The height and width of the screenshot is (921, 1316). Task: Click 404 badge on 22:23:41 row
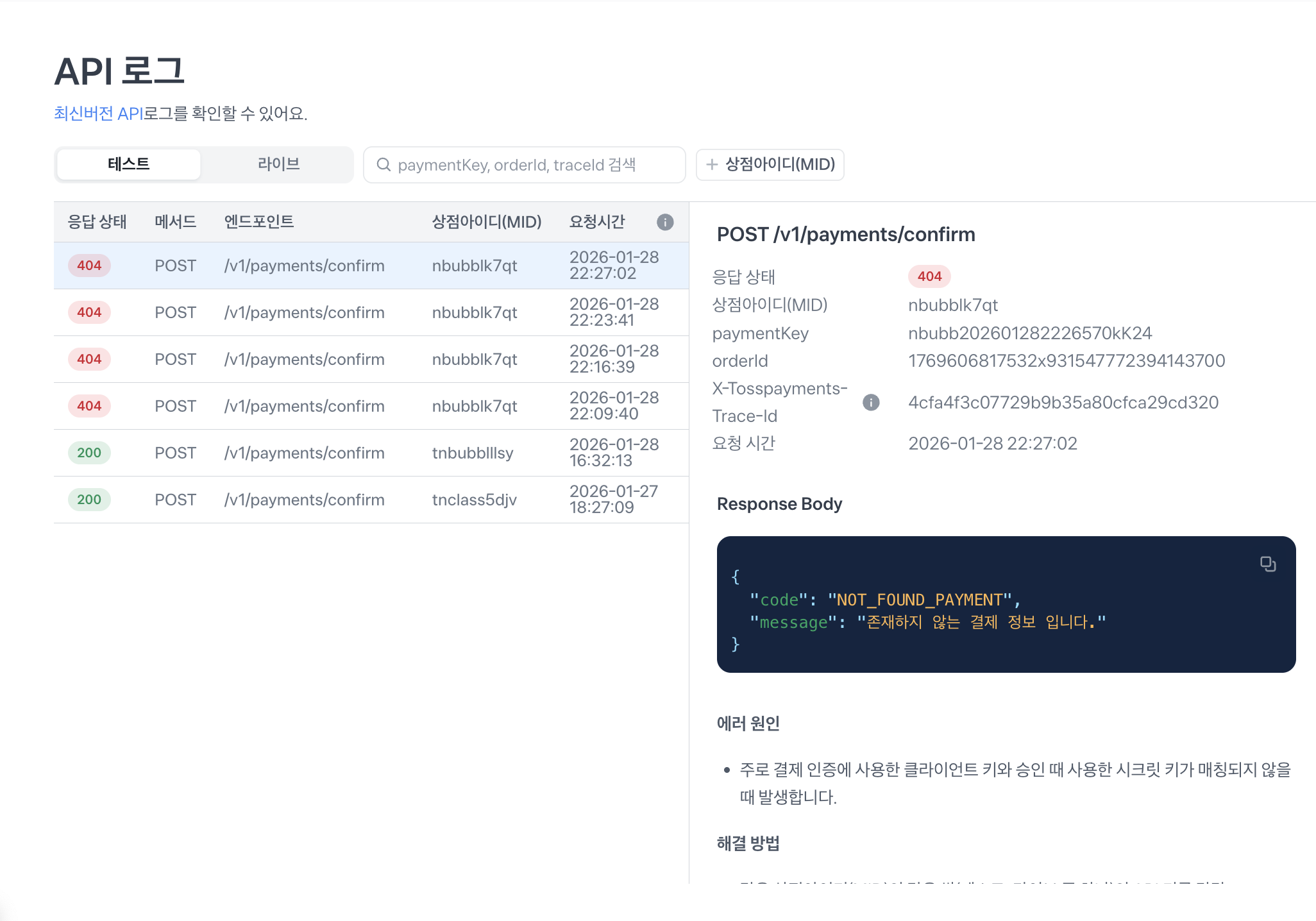(89, 312)
